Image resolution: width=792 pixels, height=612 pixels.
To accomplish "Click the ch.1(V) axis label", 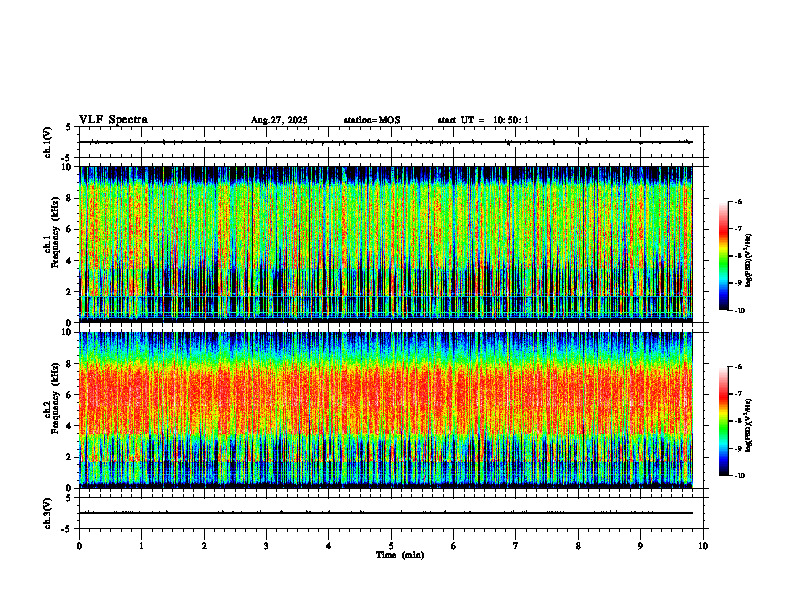I will coord(48,142).
